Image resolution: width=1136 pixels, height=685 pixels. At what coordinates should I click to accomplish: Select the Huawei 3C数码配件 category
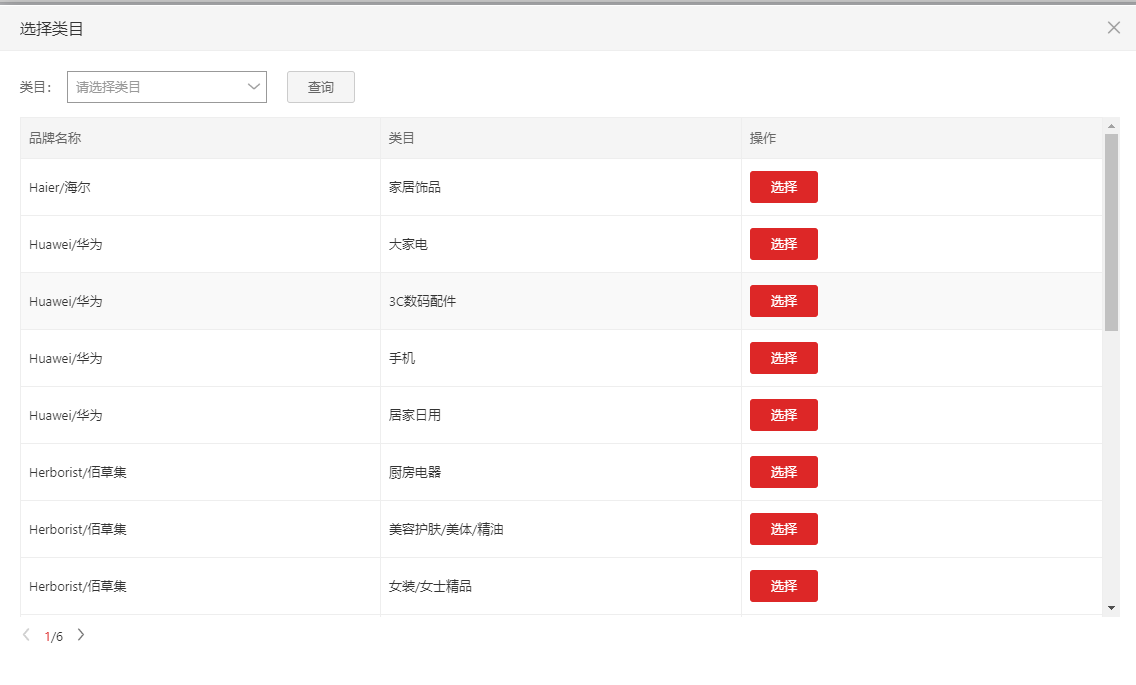point(783,301)
